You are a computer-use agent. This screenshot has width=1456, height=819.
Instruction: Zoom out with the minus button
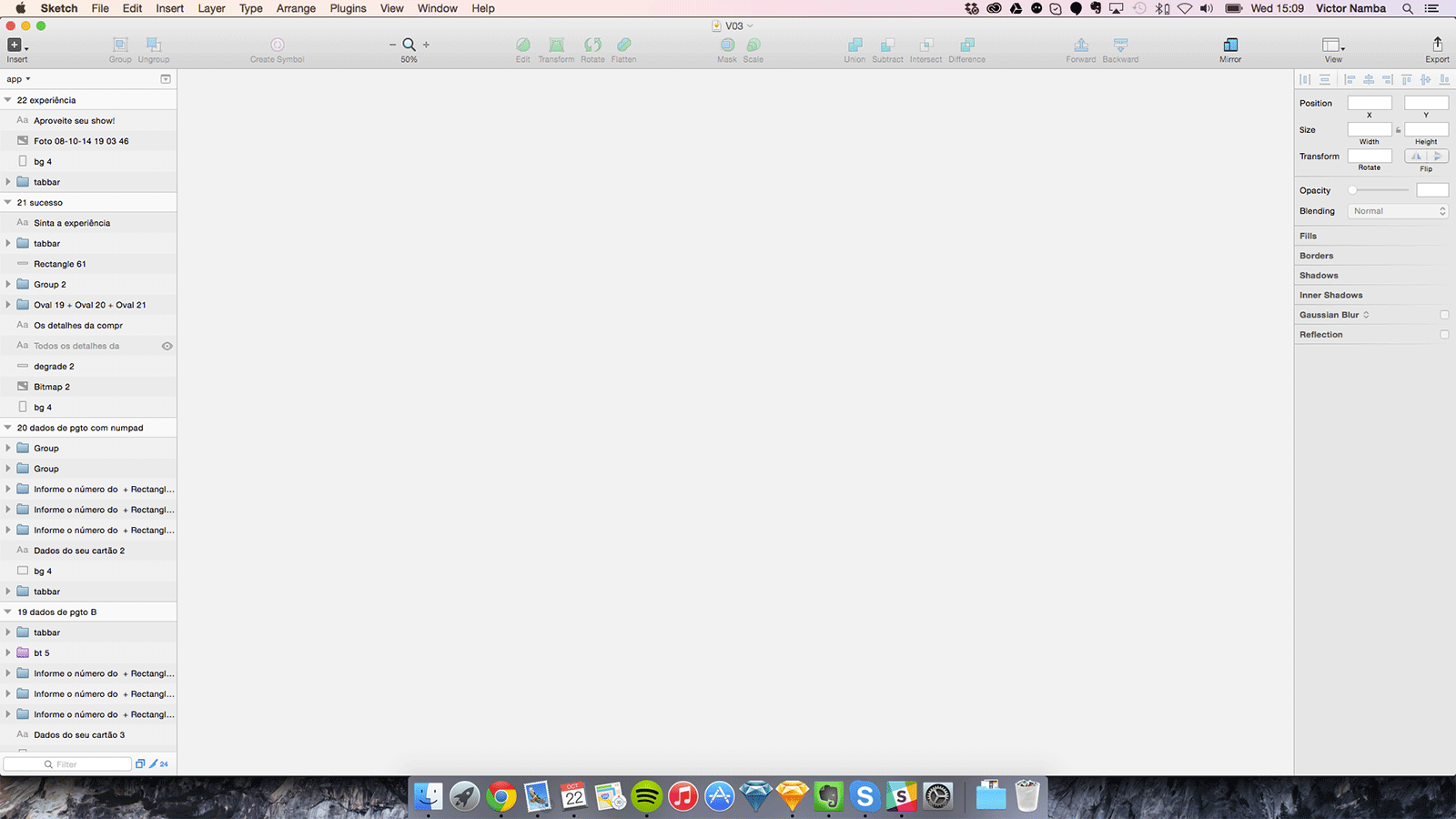click(x=393, y=45)
